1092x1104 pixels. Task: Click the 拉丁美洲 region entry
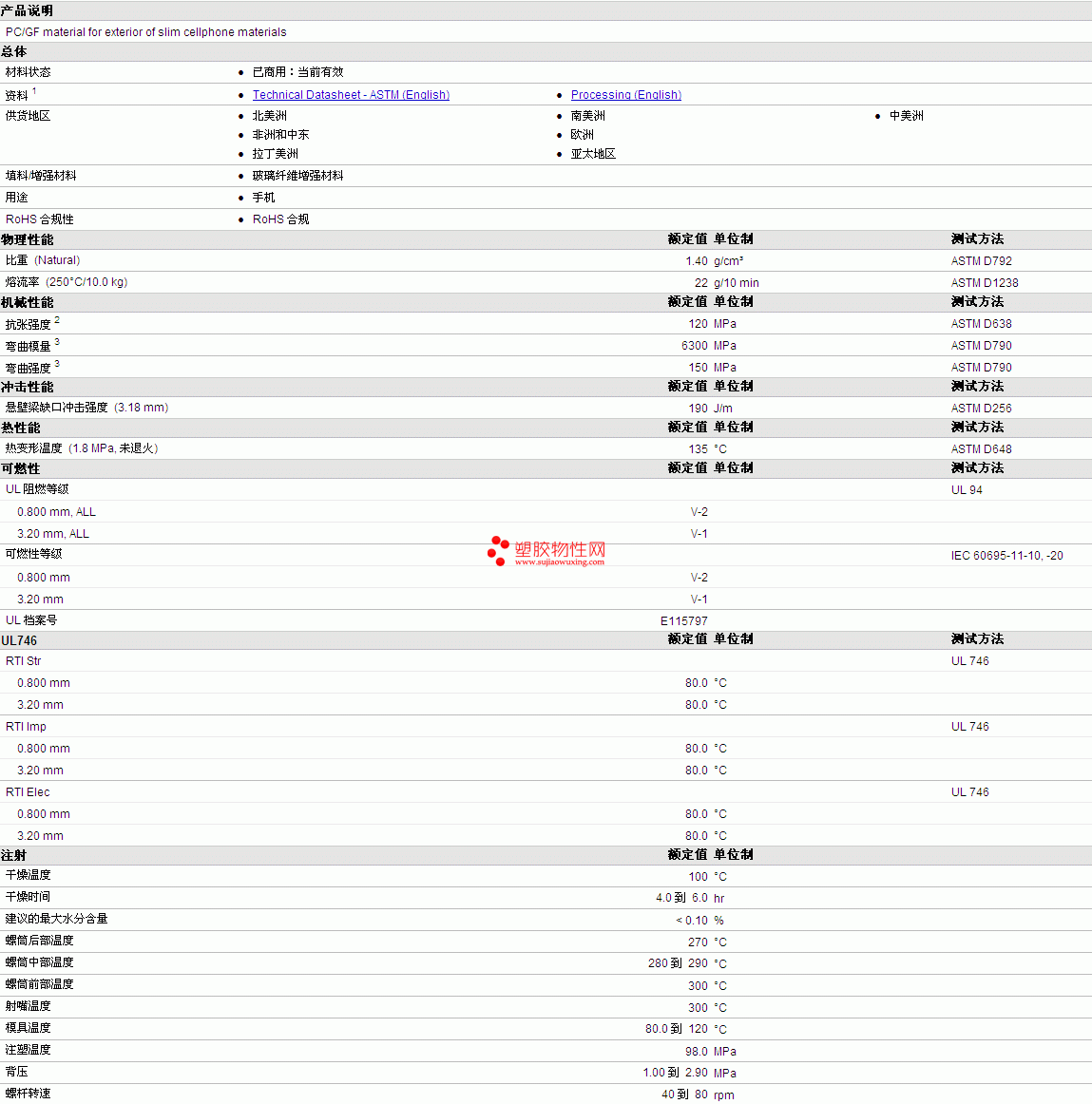pyautogui.click(x=276, y=154)
